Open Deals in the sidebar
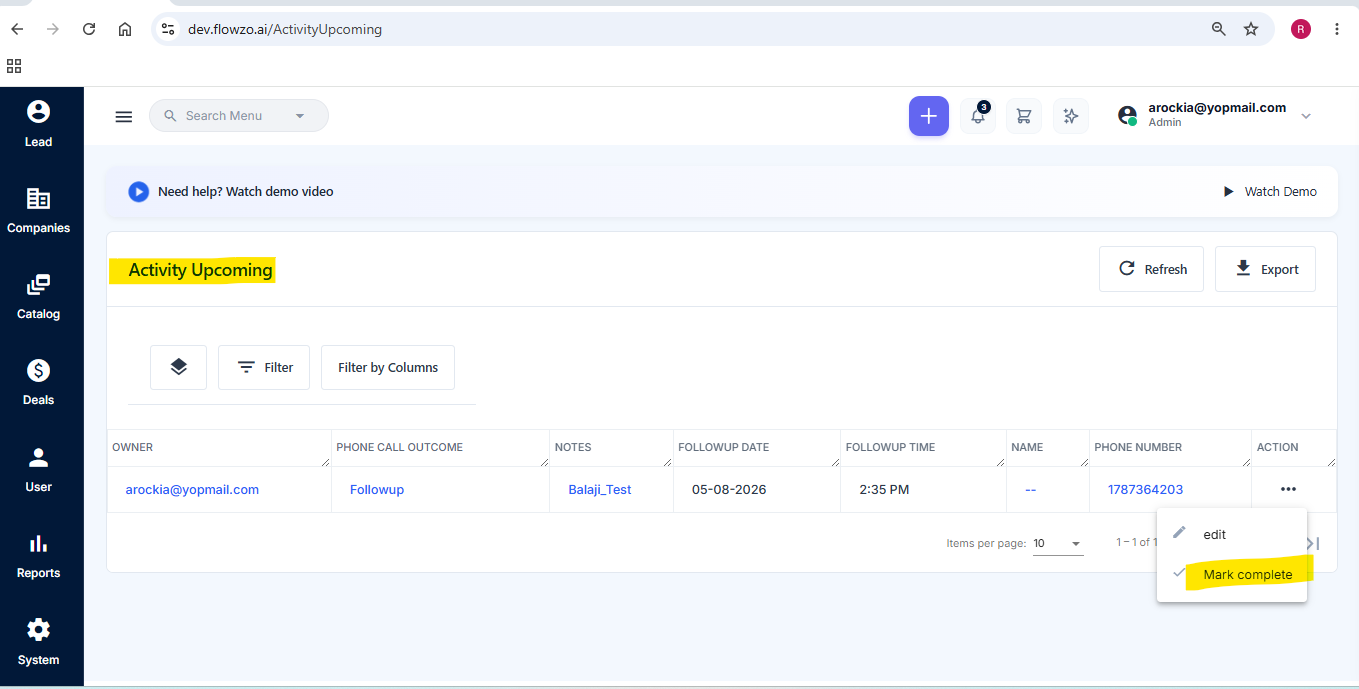This screenshot has height=689, width=1359. click(x=38, y=383)
